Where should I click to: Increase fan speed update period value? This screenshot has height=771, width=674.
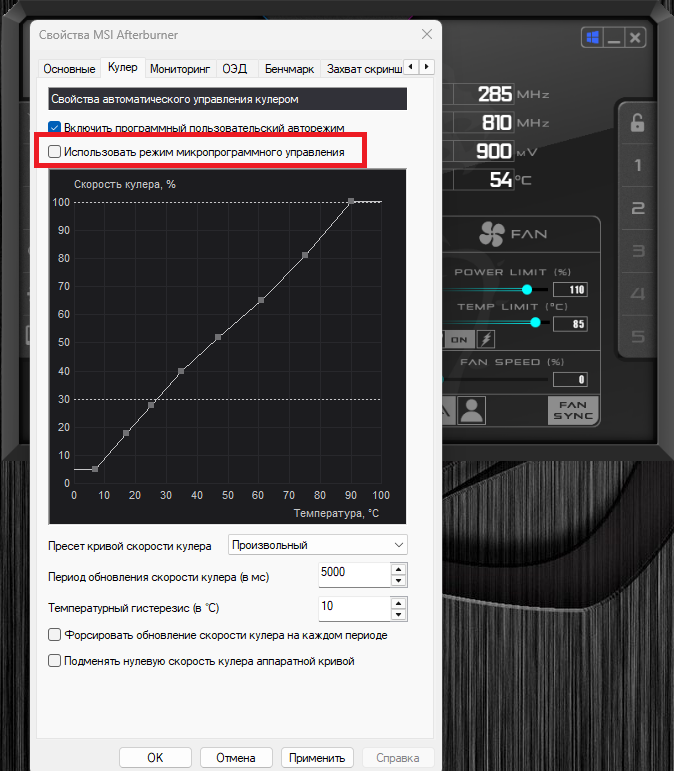point(398,569)
